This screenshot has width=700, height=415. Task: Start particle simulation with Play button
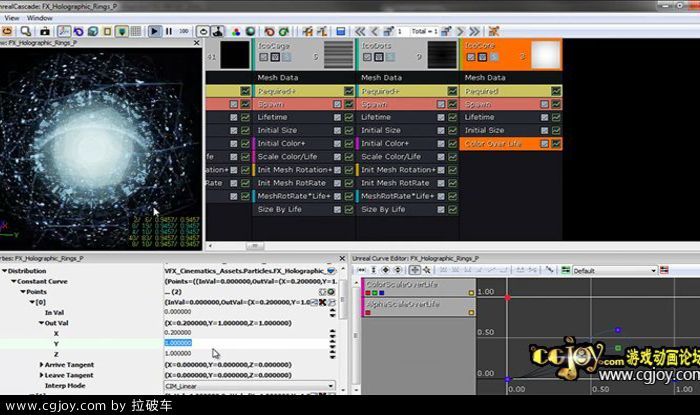point(154,31)
